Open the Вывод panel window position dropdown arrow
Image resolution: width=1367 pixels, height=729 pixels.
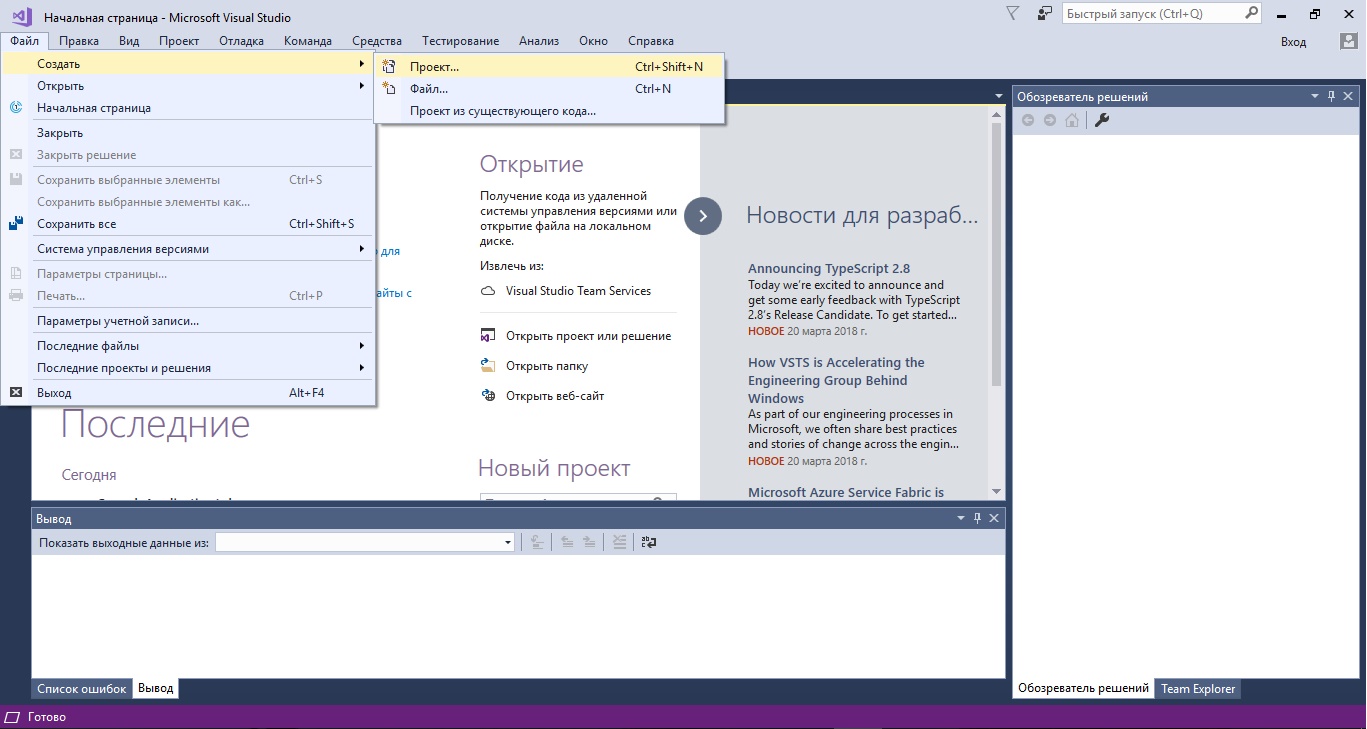point(961,519)
